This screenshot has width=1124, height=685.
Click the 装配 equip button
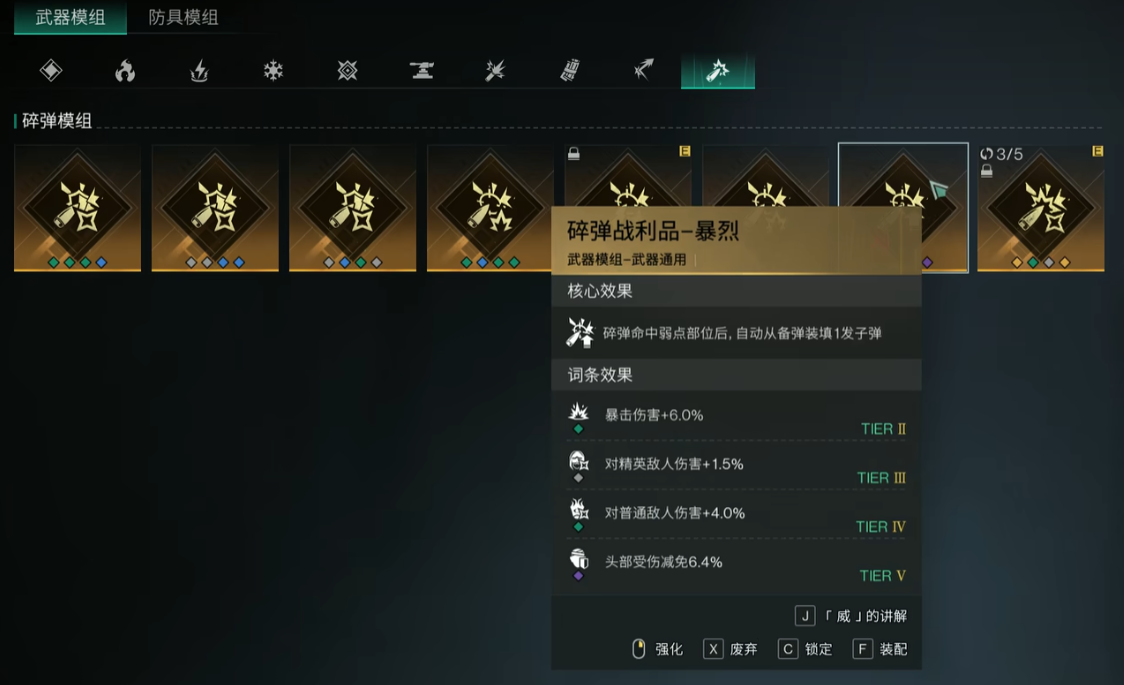click(880, 649)
